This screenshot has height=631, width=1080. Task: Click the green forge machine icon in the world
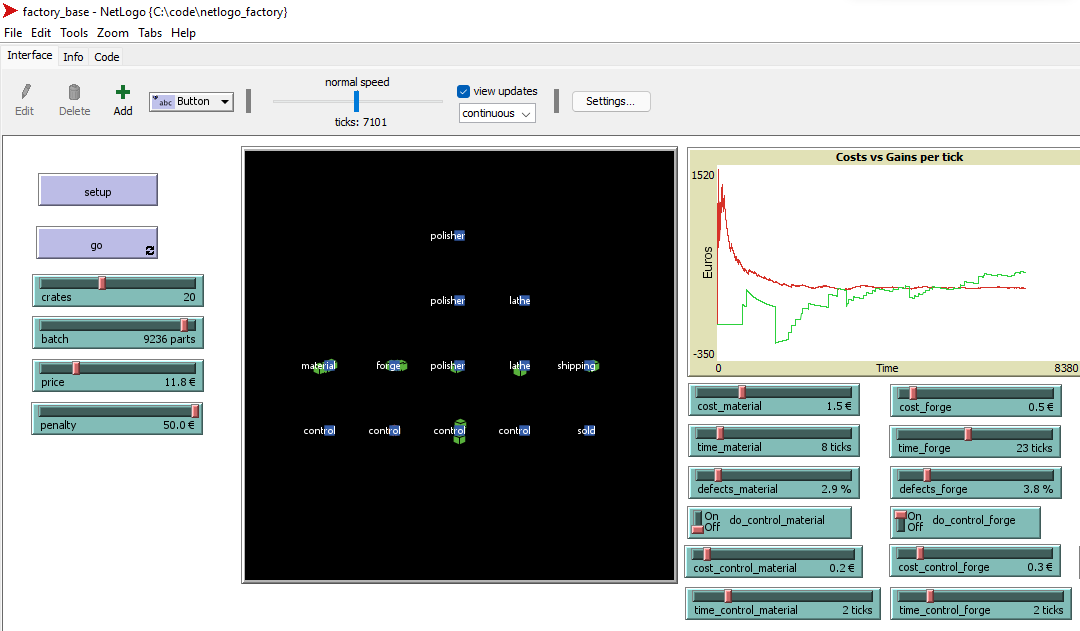coord(398,365)
